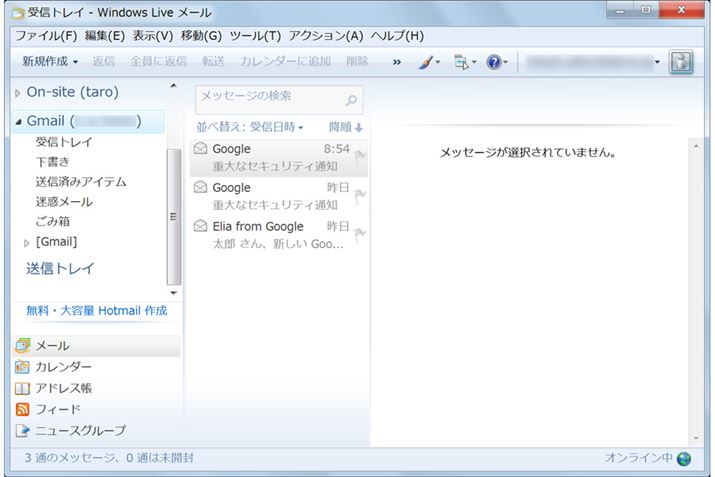Image resolution: width=715 pixels, height=477 pixels.
Task: Click the window title mail app icon
Action: [17, 13]
